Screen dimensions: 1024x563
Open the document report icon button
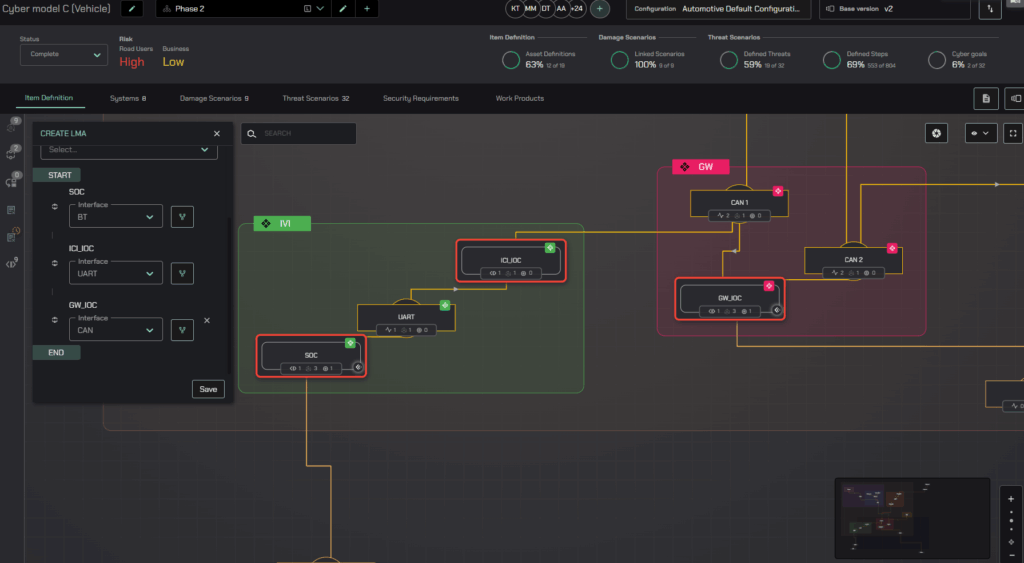pos(986,99)
